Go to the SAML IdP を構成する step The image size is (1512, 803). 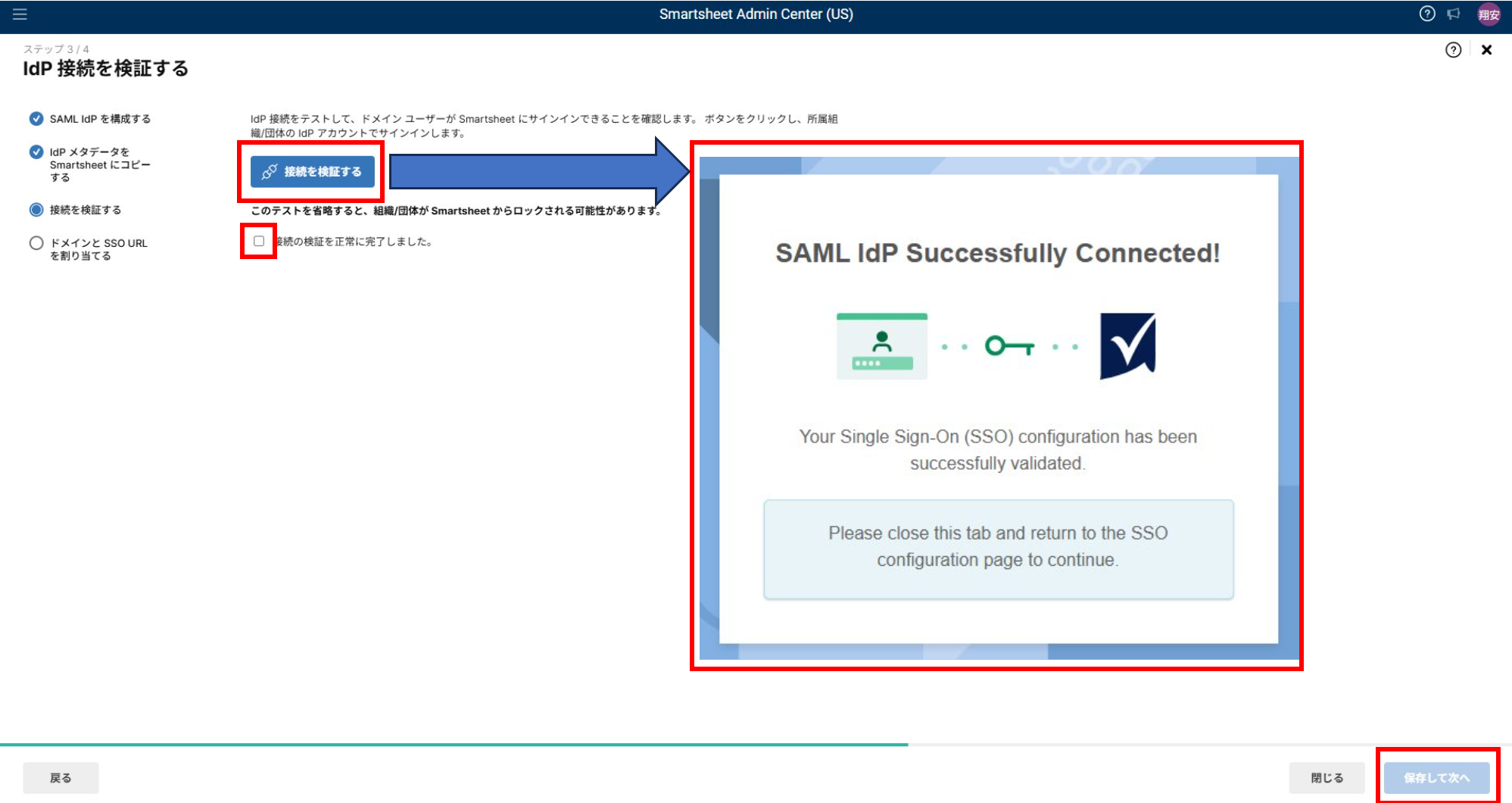(90, 119)
